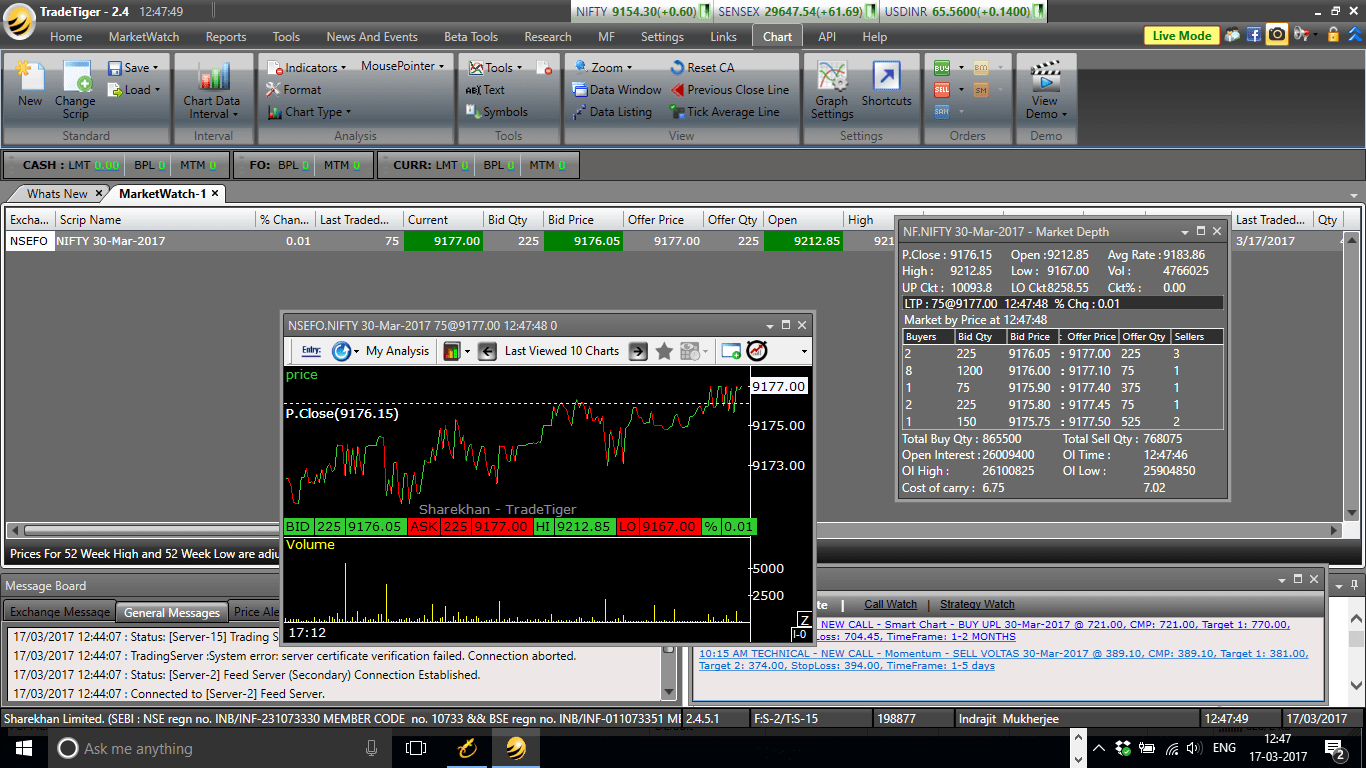The height and width of the screenshot is (768, 1366).
Task: Open the Change Scrip tool
Action: [x=75, y=90]
